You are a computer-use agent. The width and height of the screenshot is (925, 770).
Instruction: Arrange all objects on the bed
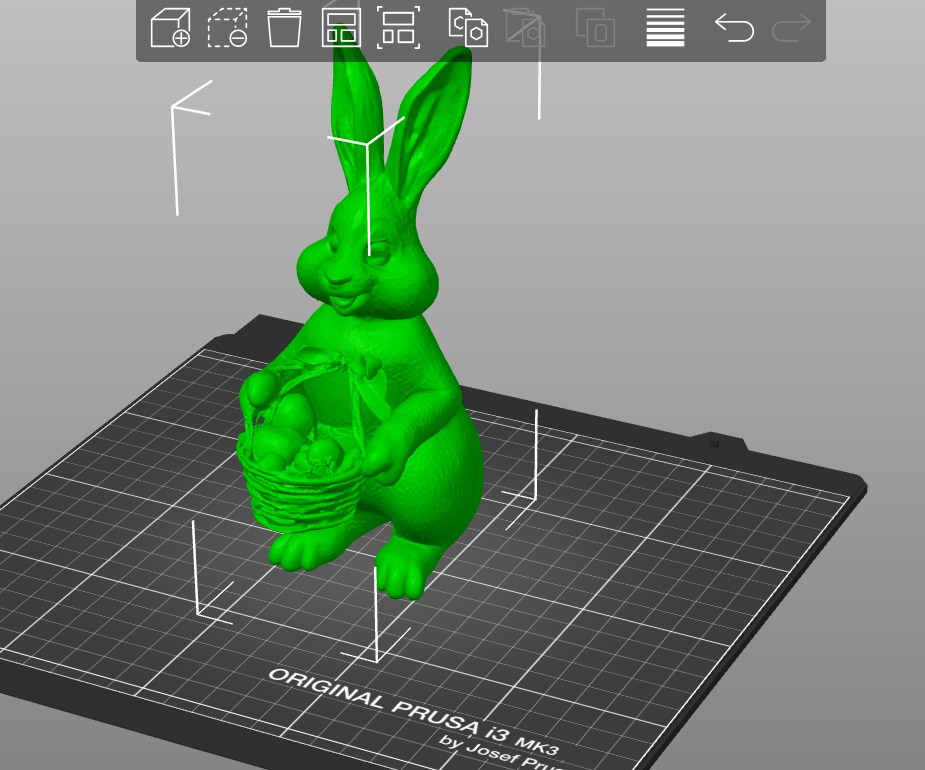point(341,27)
